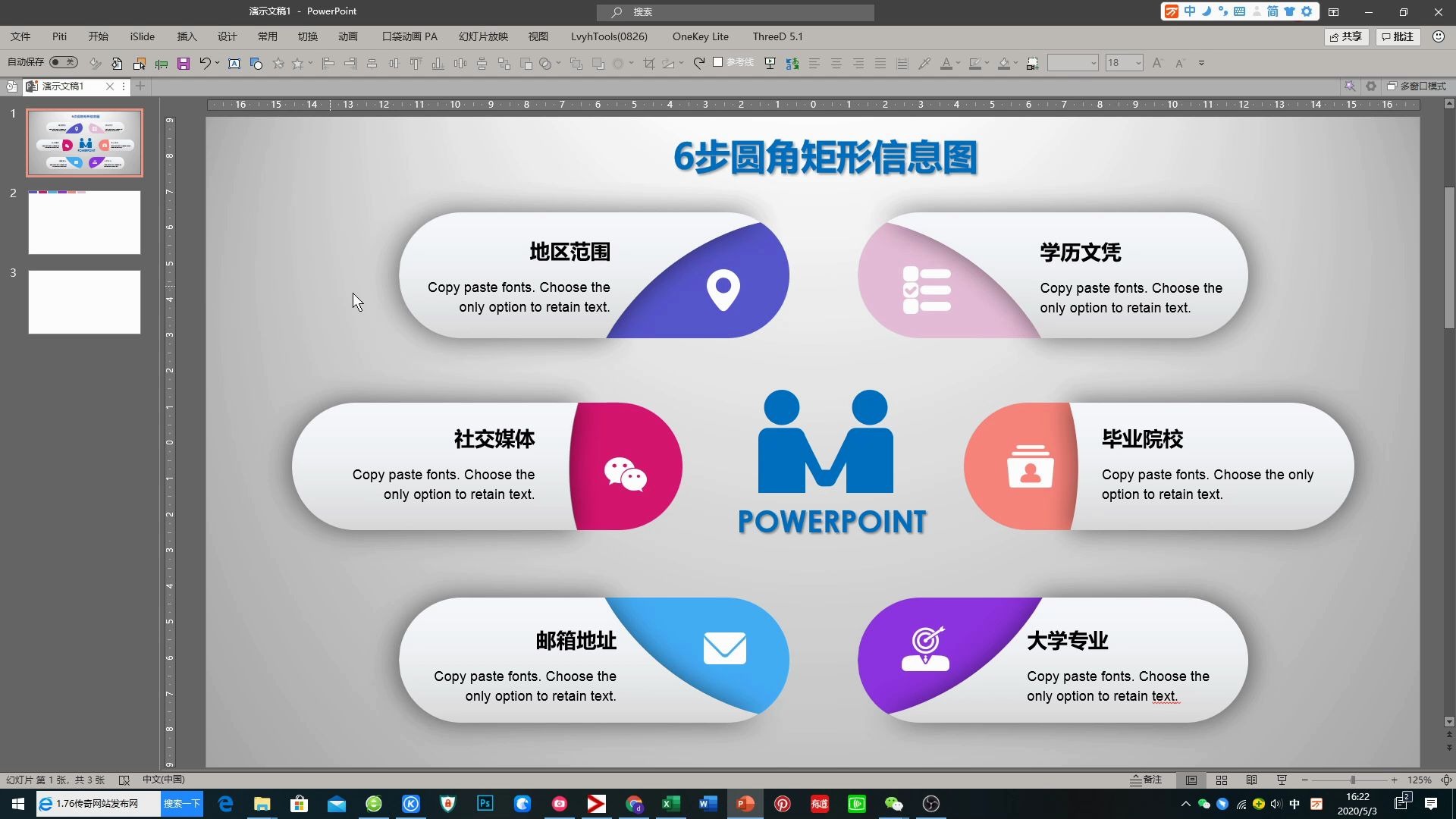Screen dimensions: 1456x819
Task: Open Excel from the Windows taskbar
Action: tap(671, 804)
